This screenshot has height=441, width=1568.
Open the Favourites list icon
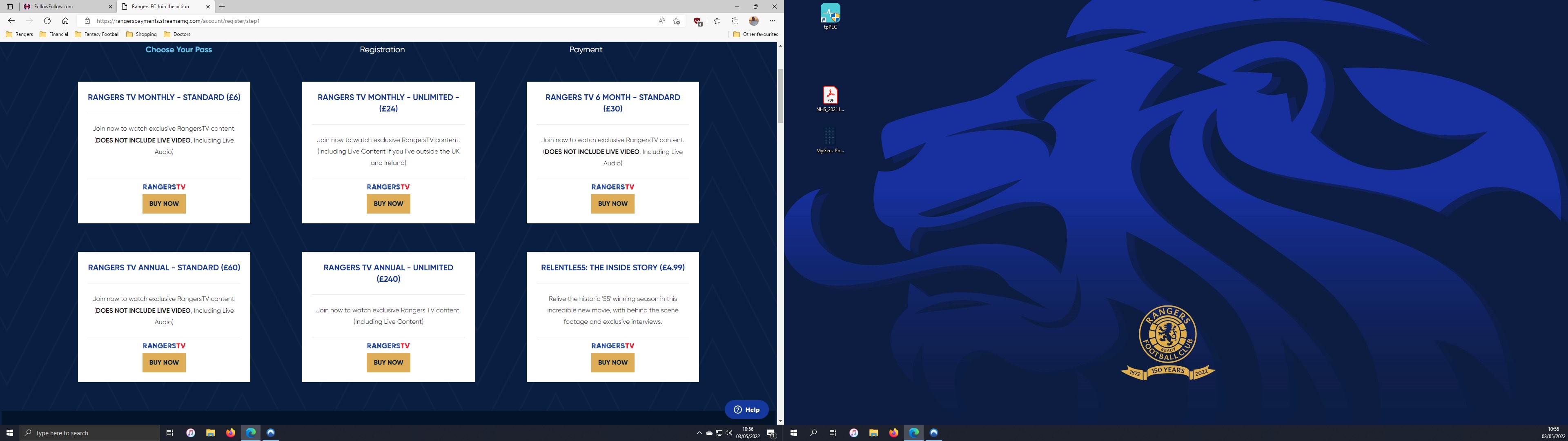tap(717, 21)
